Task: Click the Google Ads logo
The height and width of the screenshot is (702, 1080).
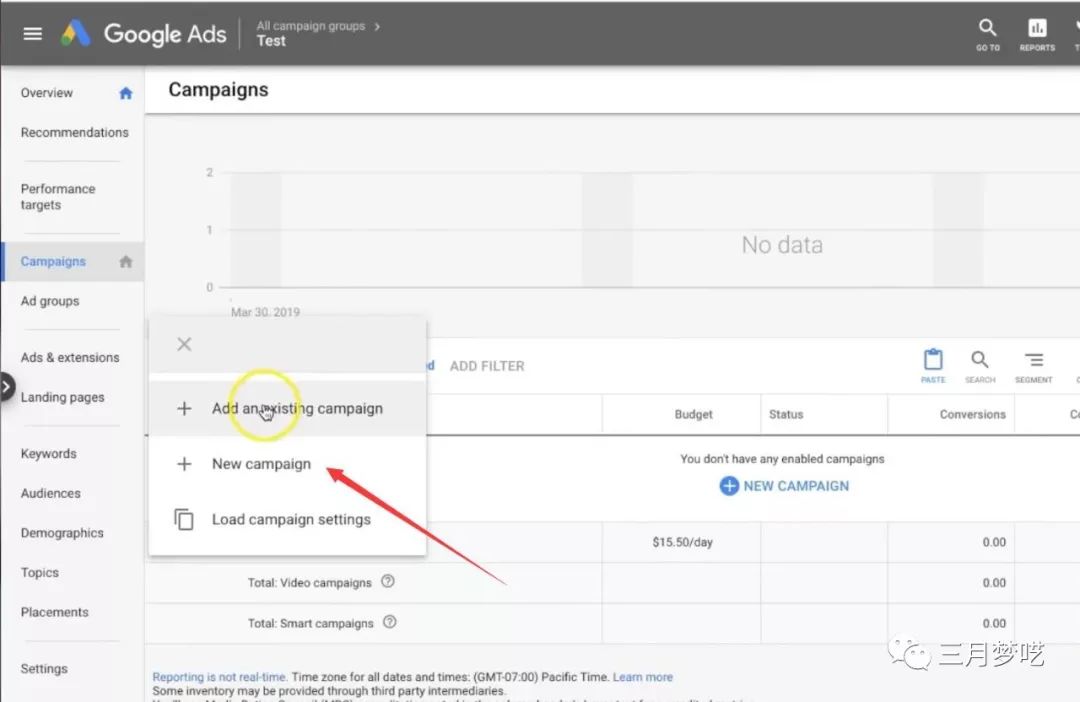Action: (x=145, y=33)
